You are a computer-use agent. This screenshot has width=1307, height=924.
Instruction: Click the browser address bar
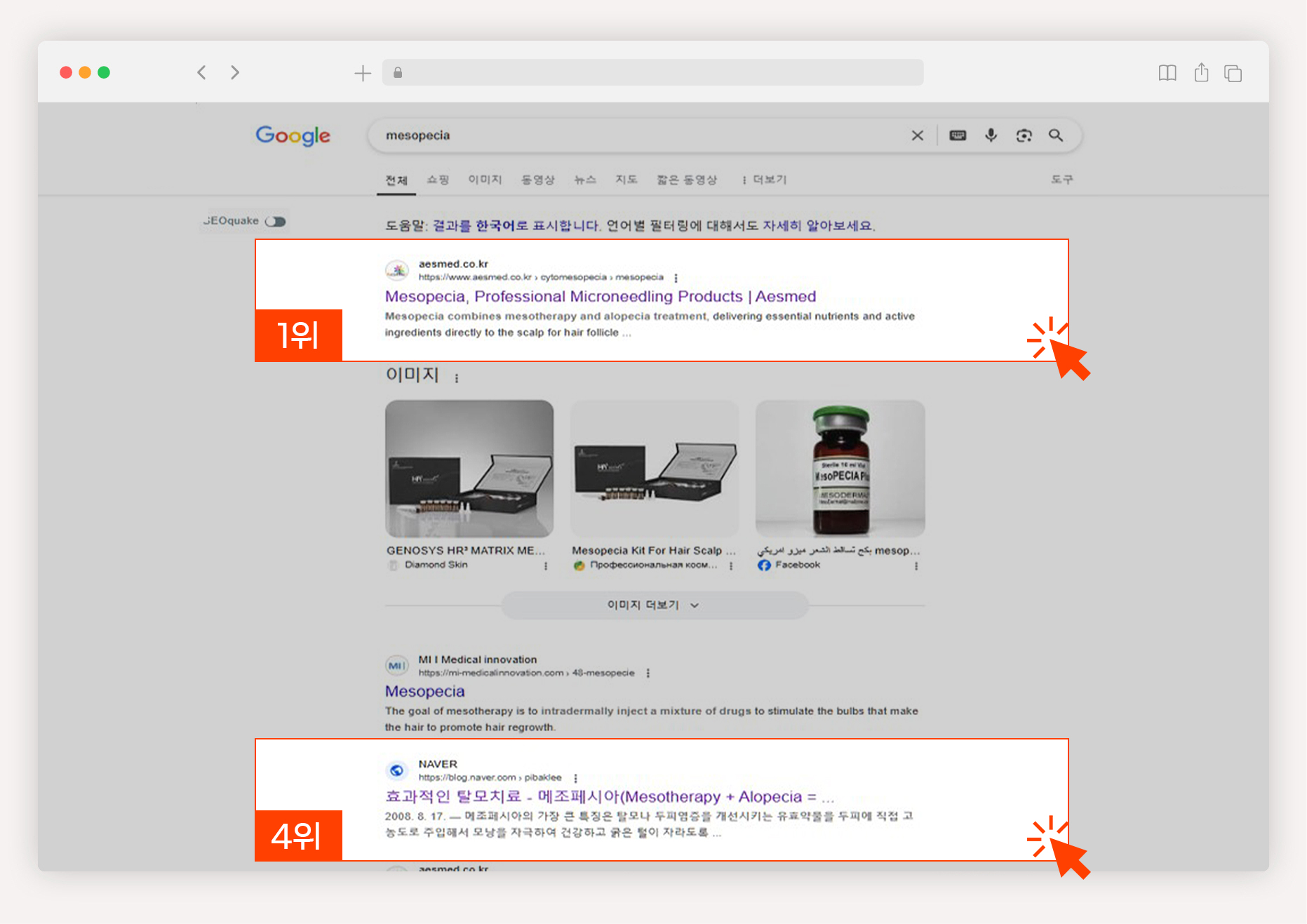coord(652,72)
